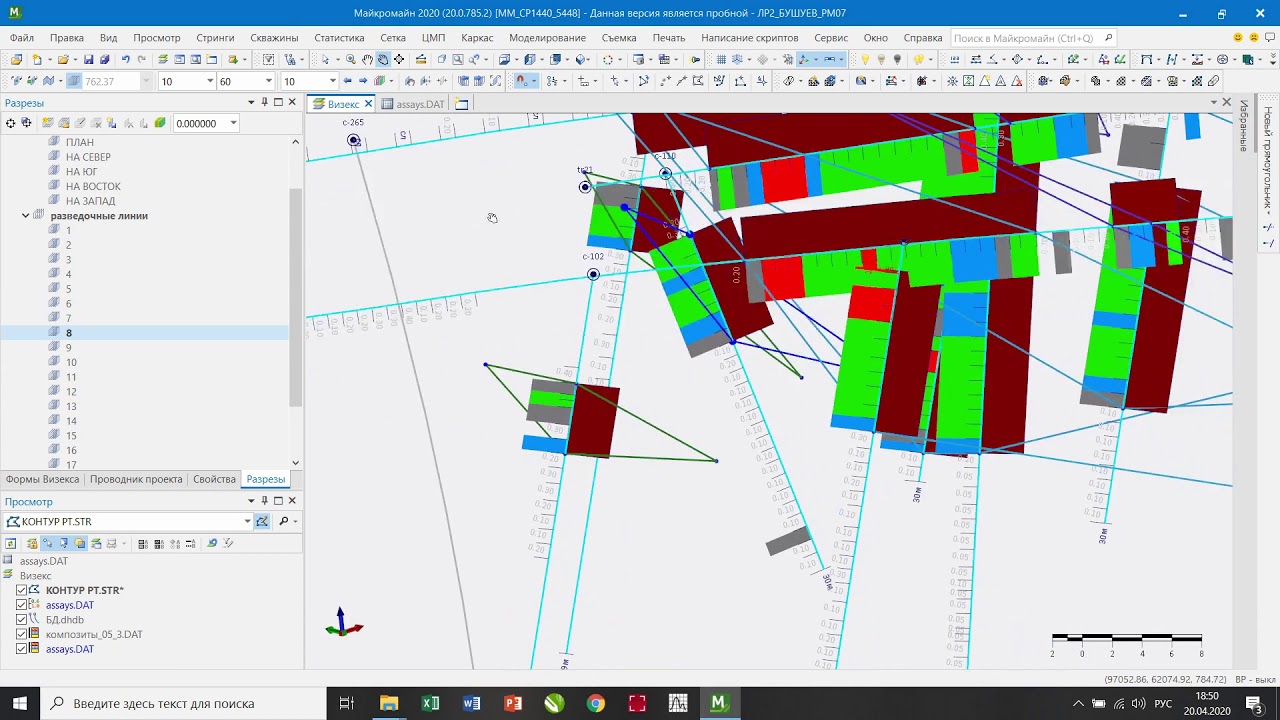This screenshot has height=720, width=1280.
Task: Switch to the Проводник проекта tab
Action: pos(136,479)
